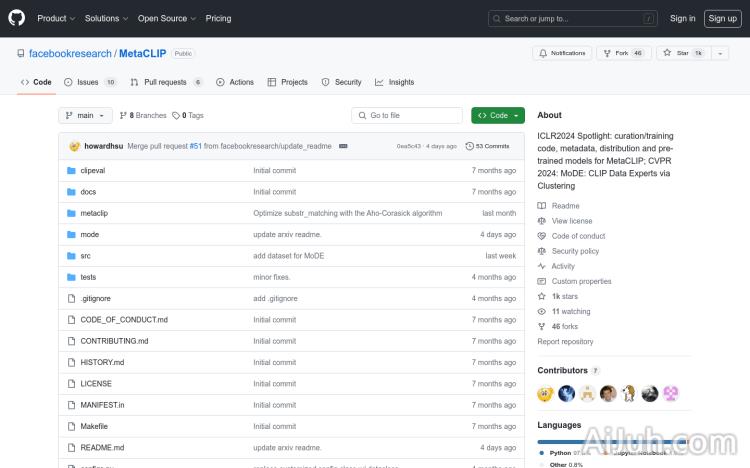This screenshot has width=750, height=468.
Task: Click the clipeval folder icon
Action: pos(71,170)
